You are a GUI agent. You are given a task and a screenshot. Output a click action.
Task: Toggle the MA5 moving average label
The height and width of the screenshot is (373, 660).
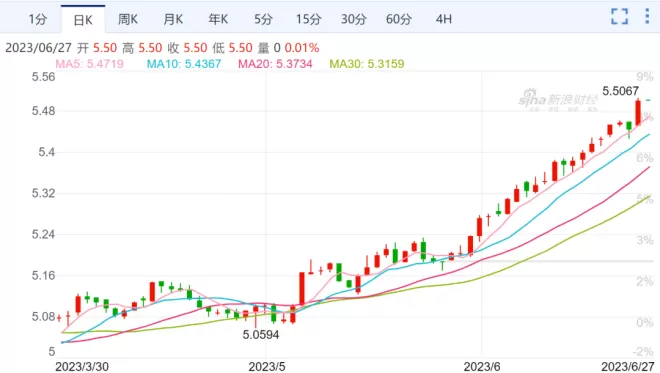click(x=89, y=64)
